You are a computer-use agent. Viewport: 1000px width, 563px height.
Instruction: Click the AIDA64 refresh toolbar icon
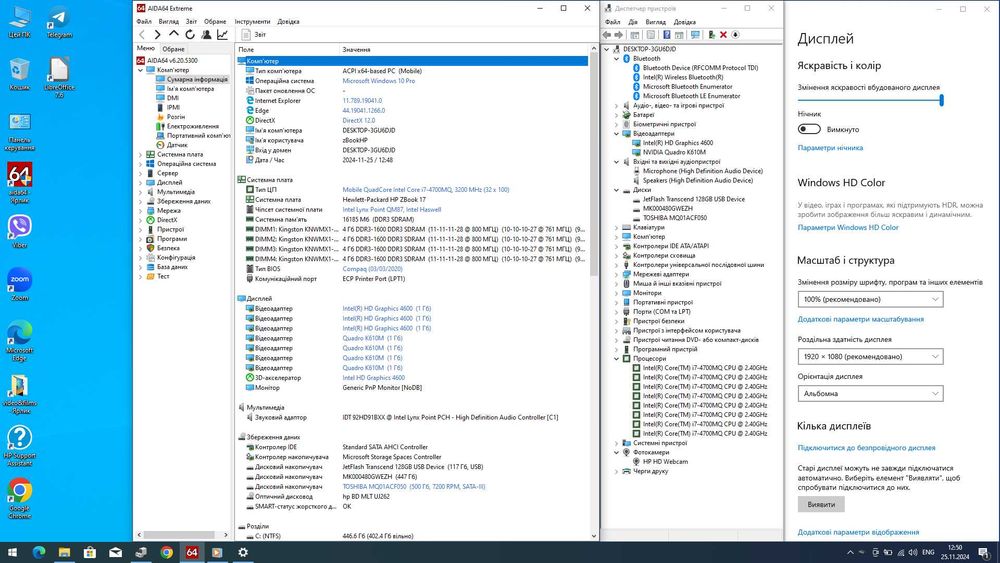point(190,34)
